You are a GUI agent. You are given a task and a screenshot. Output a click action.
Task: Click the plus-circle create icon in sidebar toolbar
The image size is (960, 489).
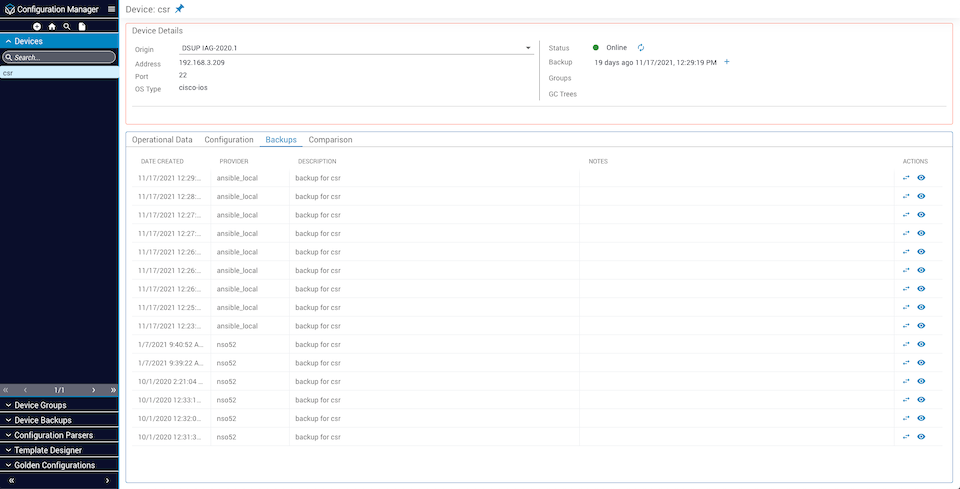pyautogui.click(x=37, y=26)
